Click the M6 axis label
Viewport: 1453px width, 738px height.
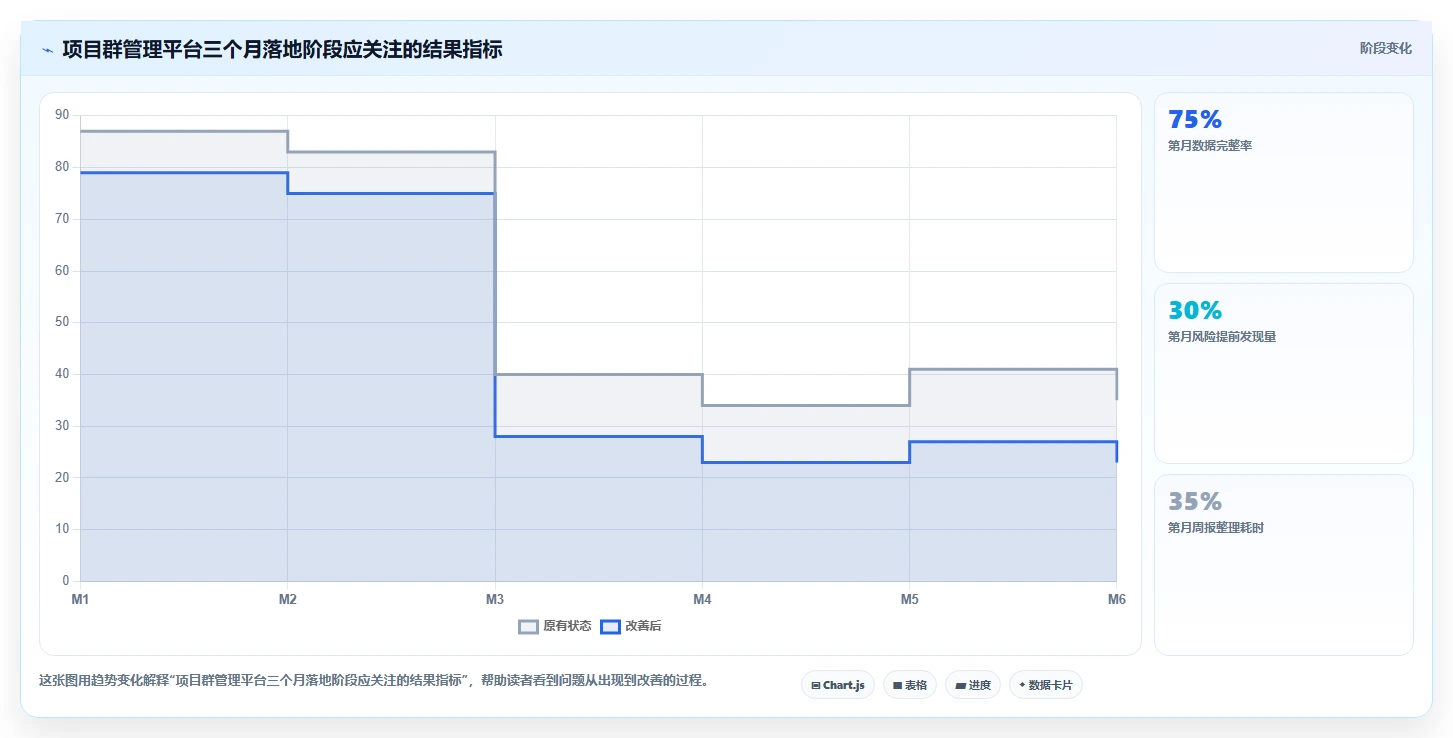(1117, 599)
